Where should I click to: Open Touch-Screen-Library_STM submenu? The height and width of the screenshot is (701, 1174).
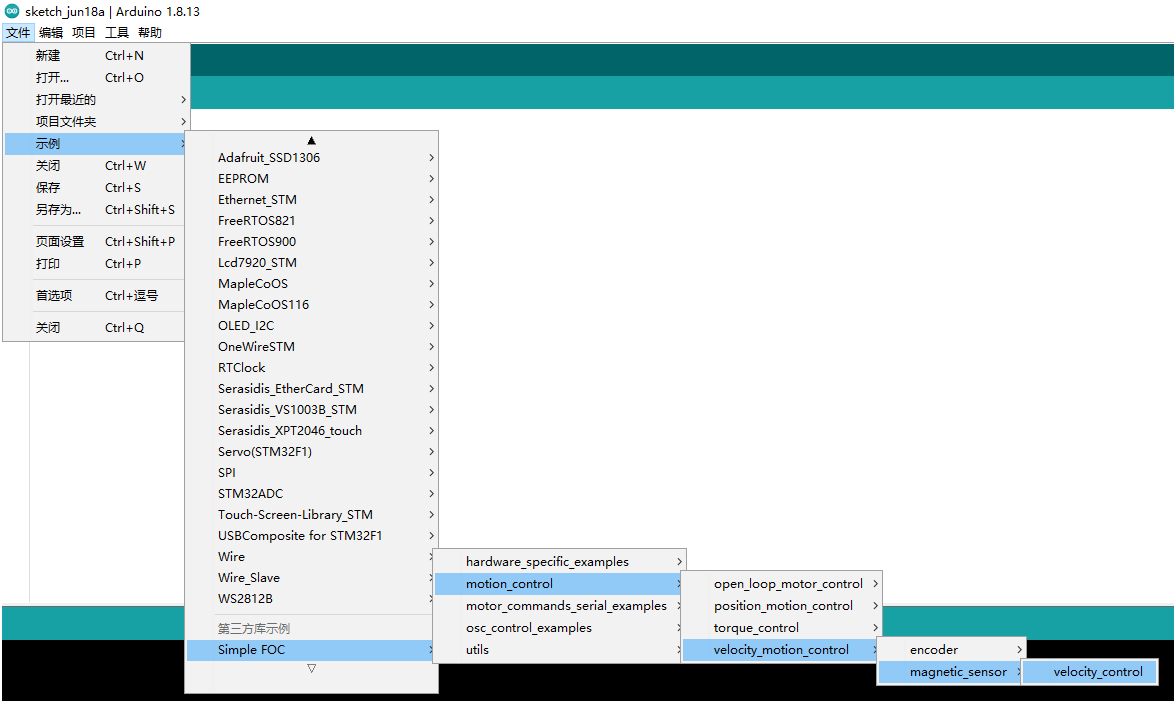coord(311,514)
